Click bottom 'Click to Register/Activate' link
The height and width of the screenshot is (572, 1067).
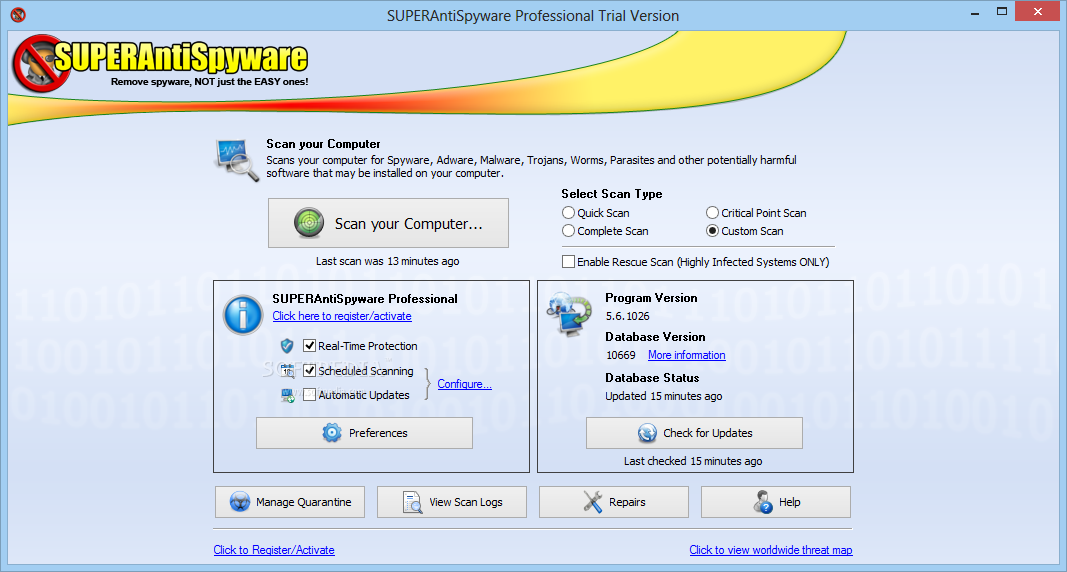[274, 550]
